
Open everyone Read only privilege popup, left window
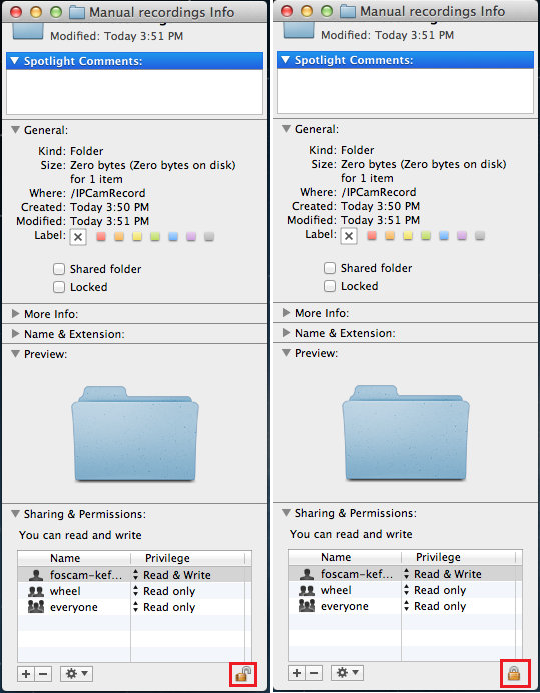point(164,607)
